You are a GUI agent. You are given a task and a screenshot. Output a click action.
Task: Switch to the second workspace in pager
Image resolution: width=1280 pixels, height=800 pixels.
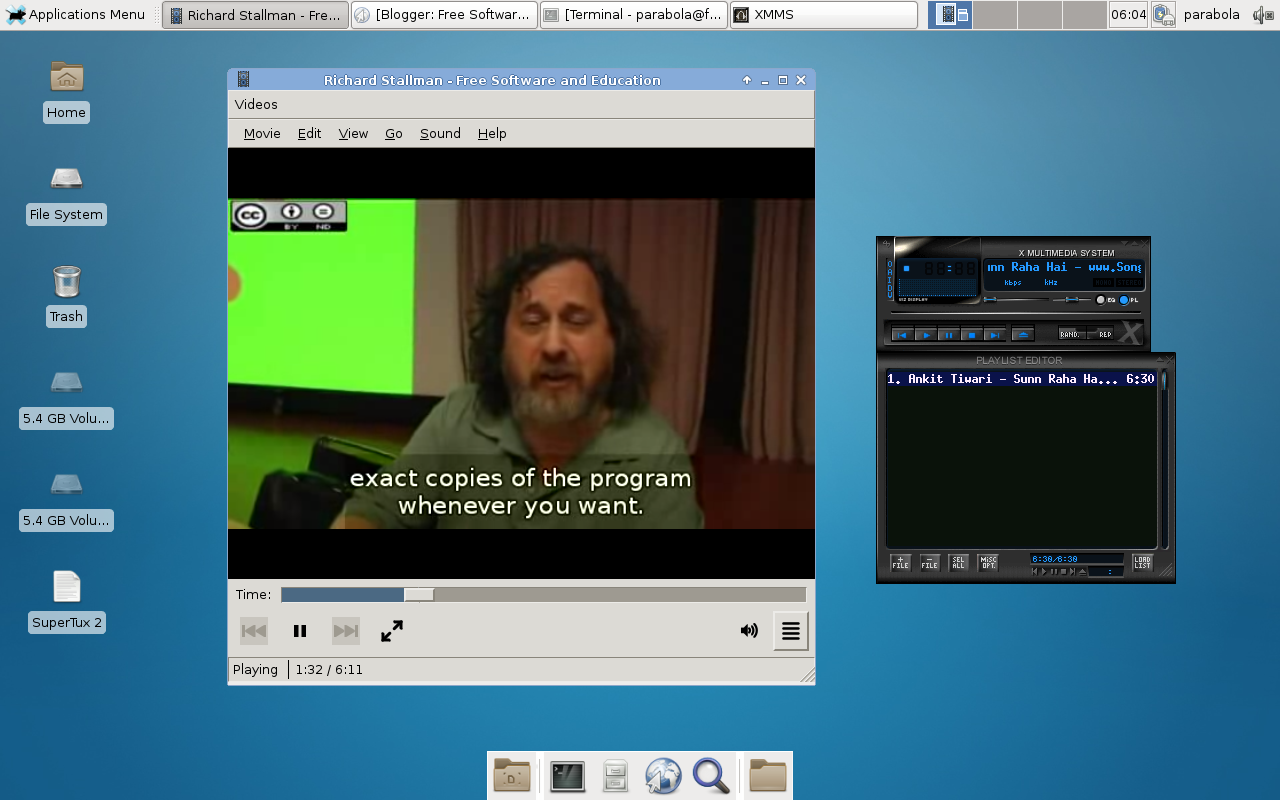coord(995,15)
